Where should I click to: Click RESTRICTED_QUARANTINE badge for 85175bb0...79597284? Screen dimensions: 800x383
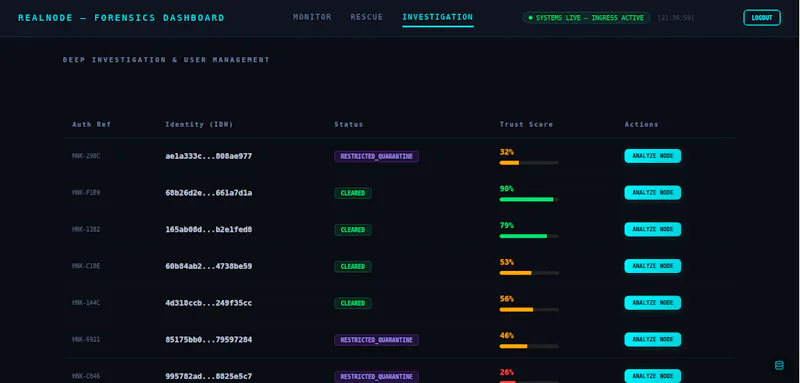click(377, 340)
